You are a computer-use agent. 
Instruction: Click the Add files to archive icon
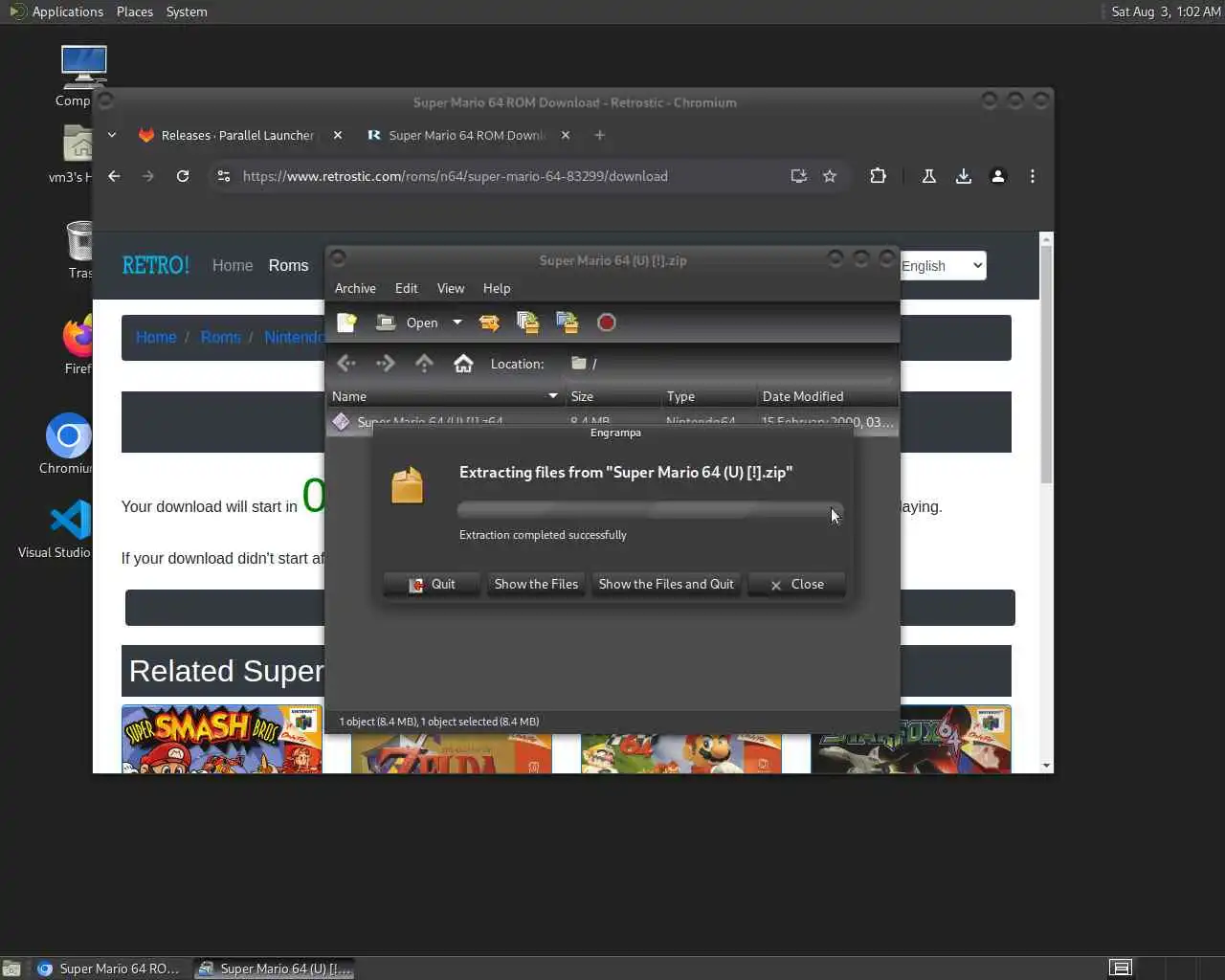(x=528, y=323)
